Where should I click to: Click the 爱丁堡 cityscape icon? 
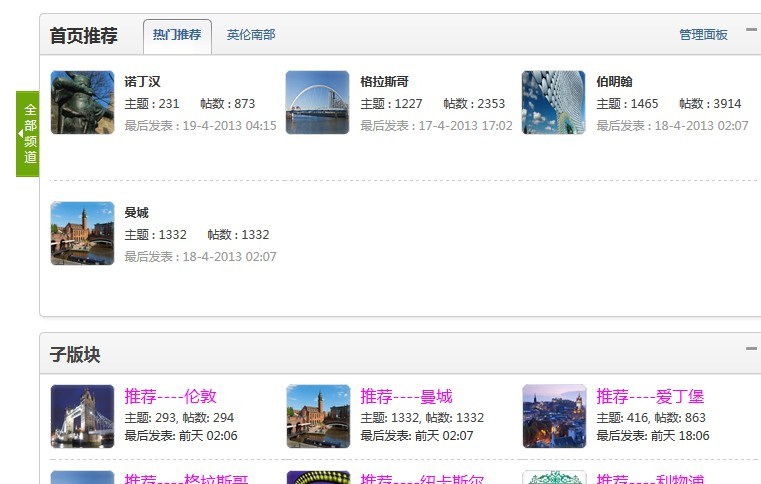554,417
